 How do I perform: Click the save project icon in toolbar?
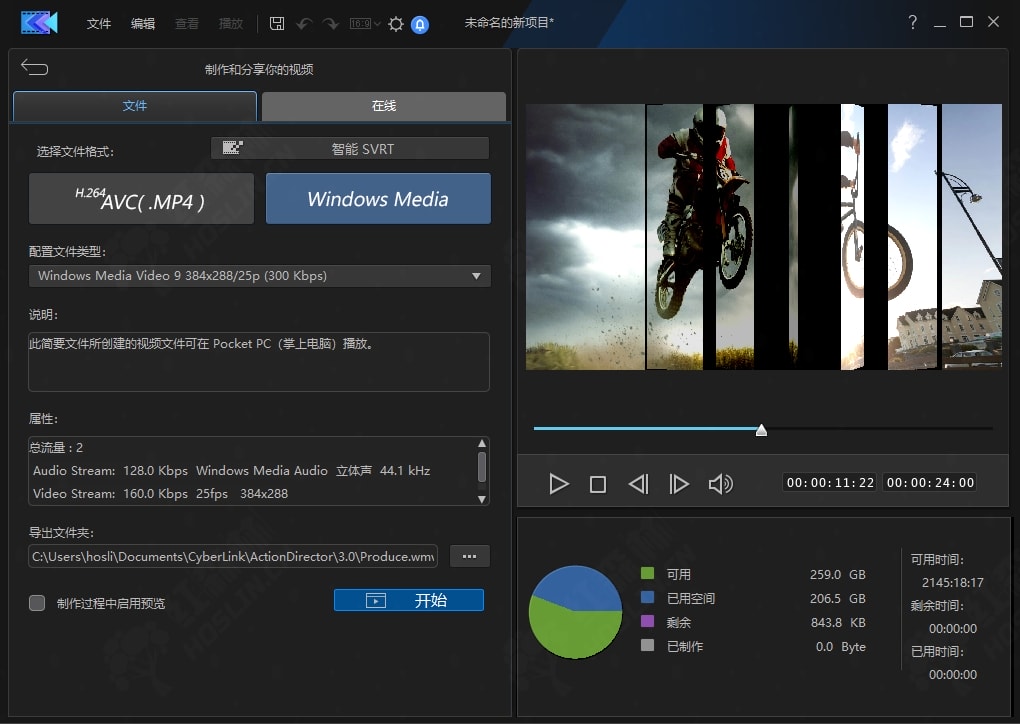click(277, 23)
